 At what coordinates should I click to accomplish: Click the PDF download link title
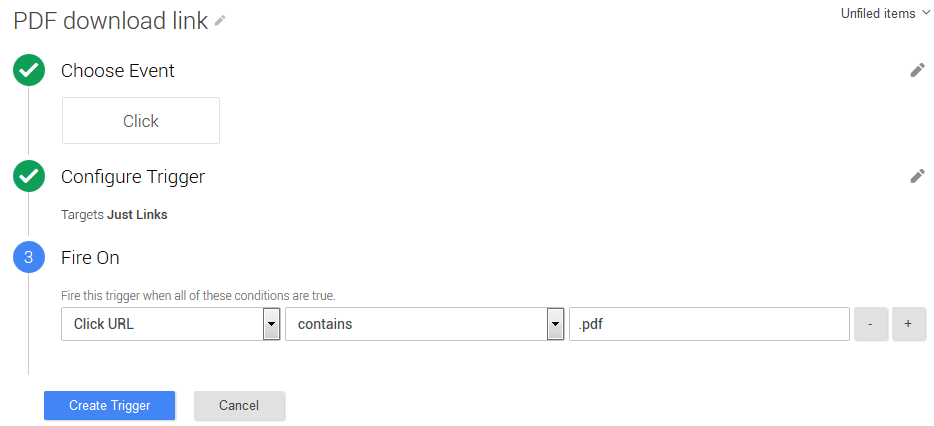tap(111, 21)
